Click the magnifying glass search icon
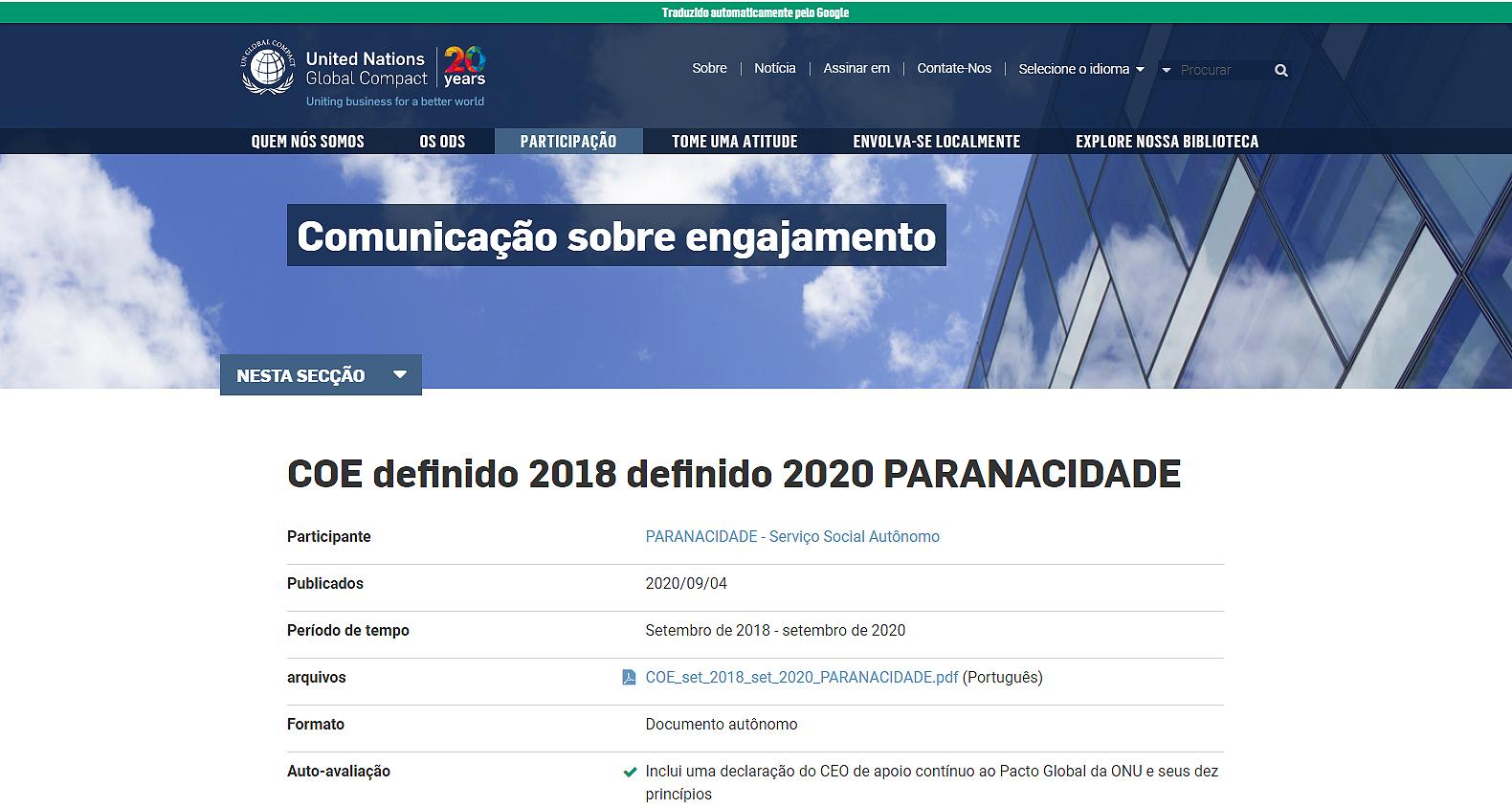The height and width of the screenshot is (808, 1512). (1281, 70)
